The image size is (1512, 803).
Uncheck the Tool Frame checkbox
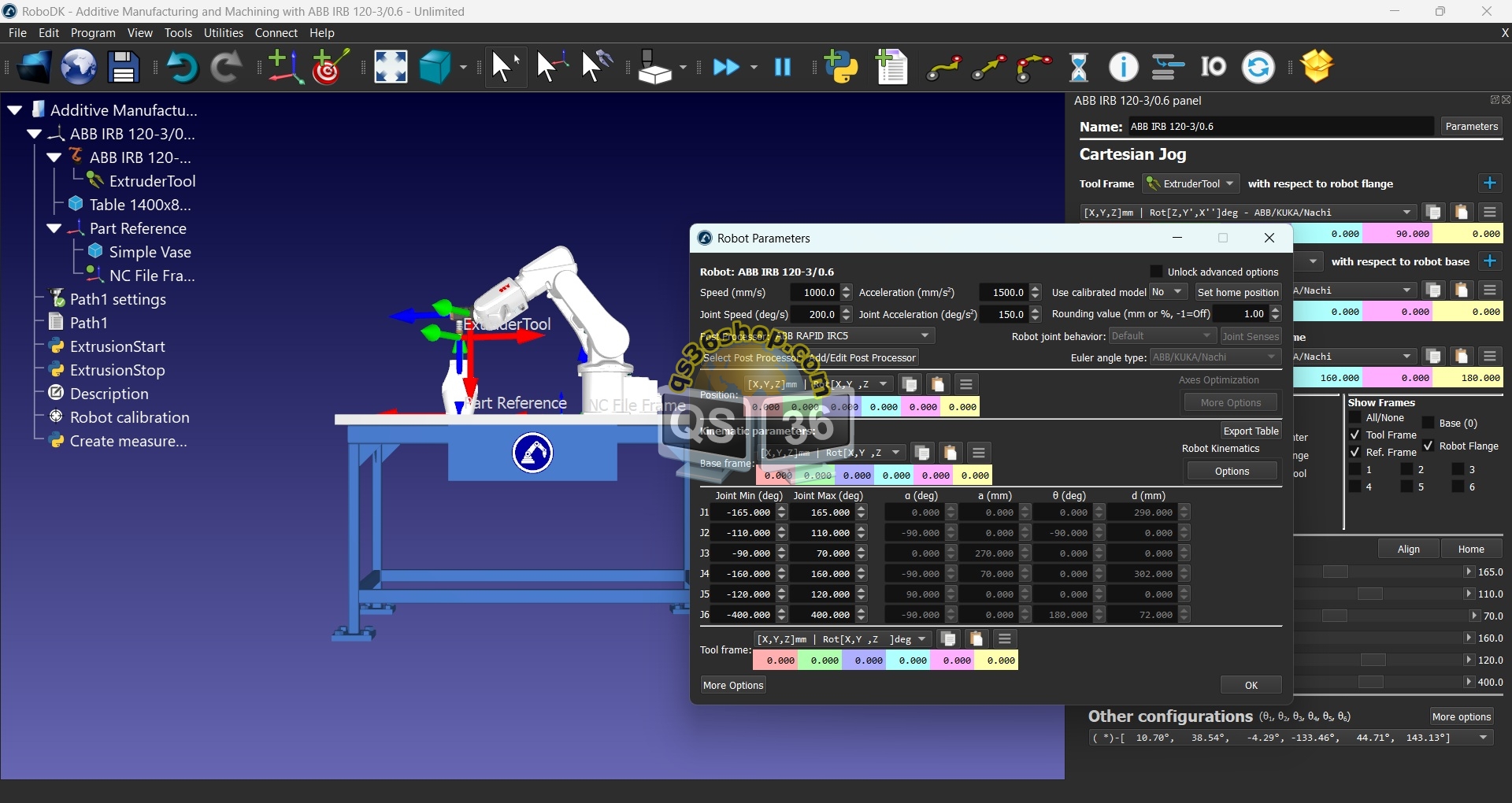(1355, 435)
